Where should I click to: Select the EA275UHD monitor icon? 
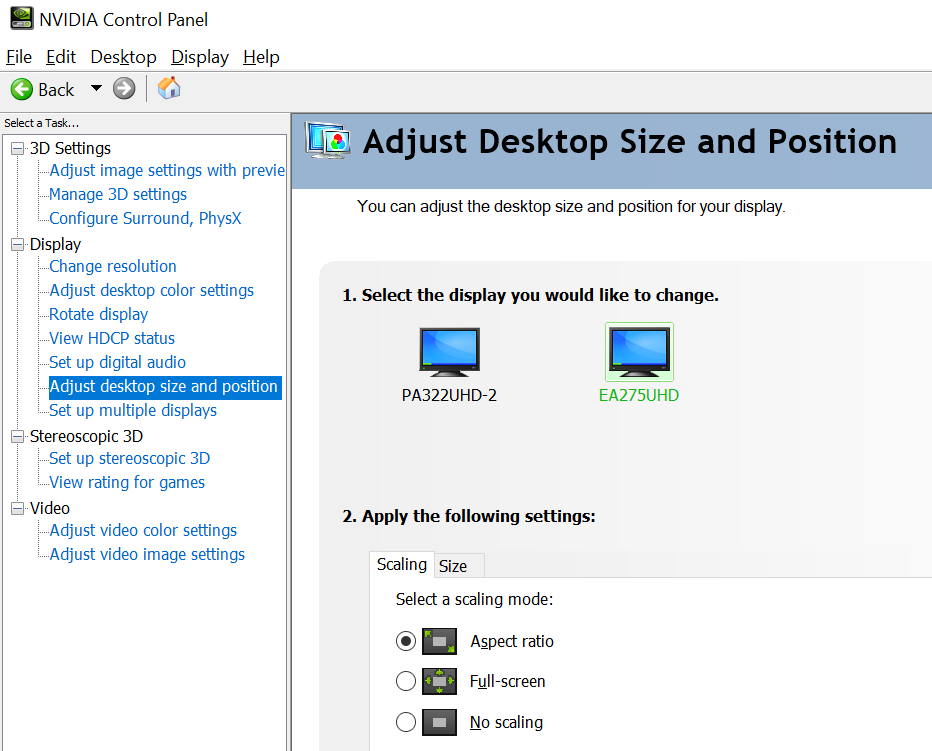639,352
